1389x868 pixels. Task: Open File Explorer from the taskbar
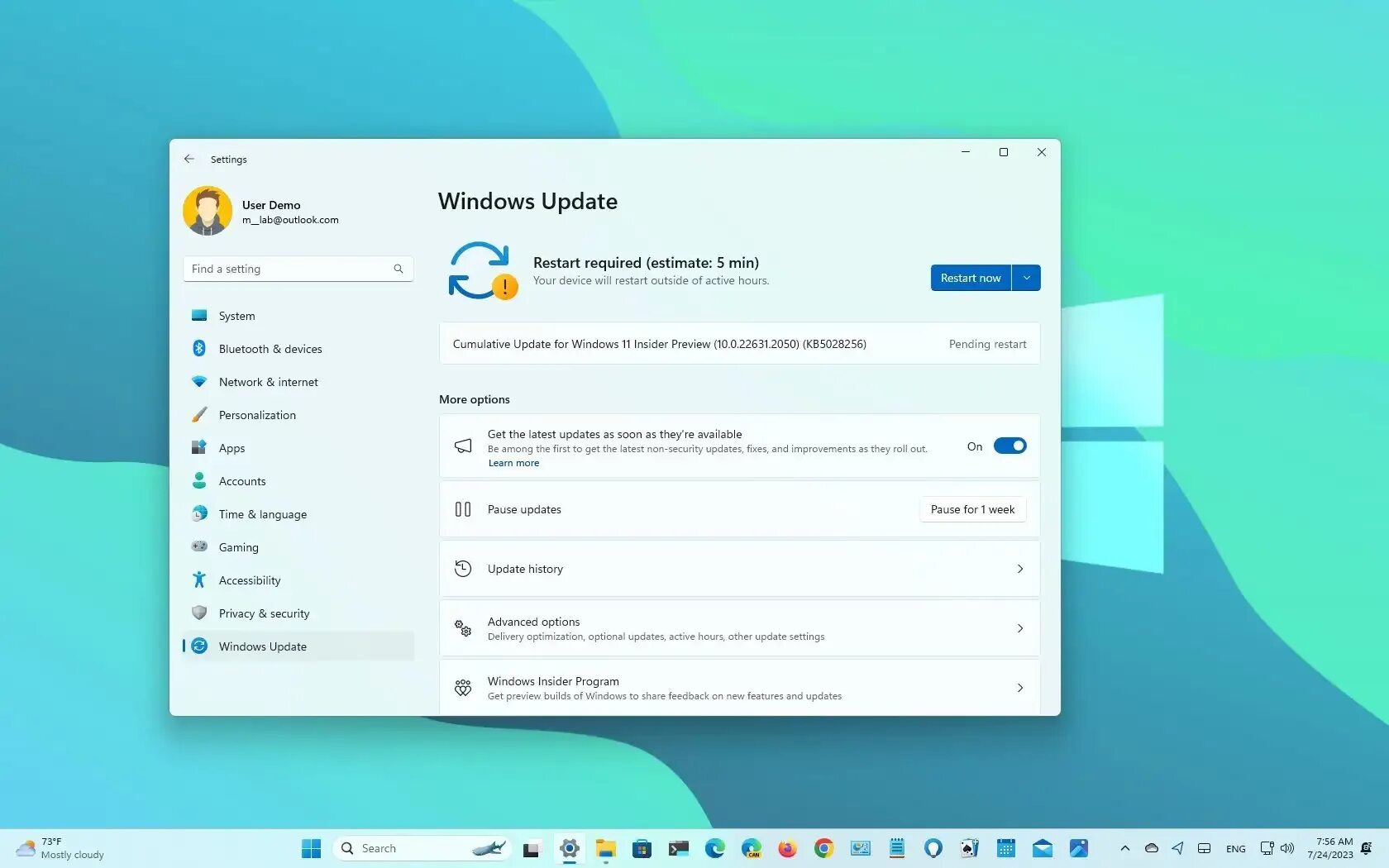point(606,848)
